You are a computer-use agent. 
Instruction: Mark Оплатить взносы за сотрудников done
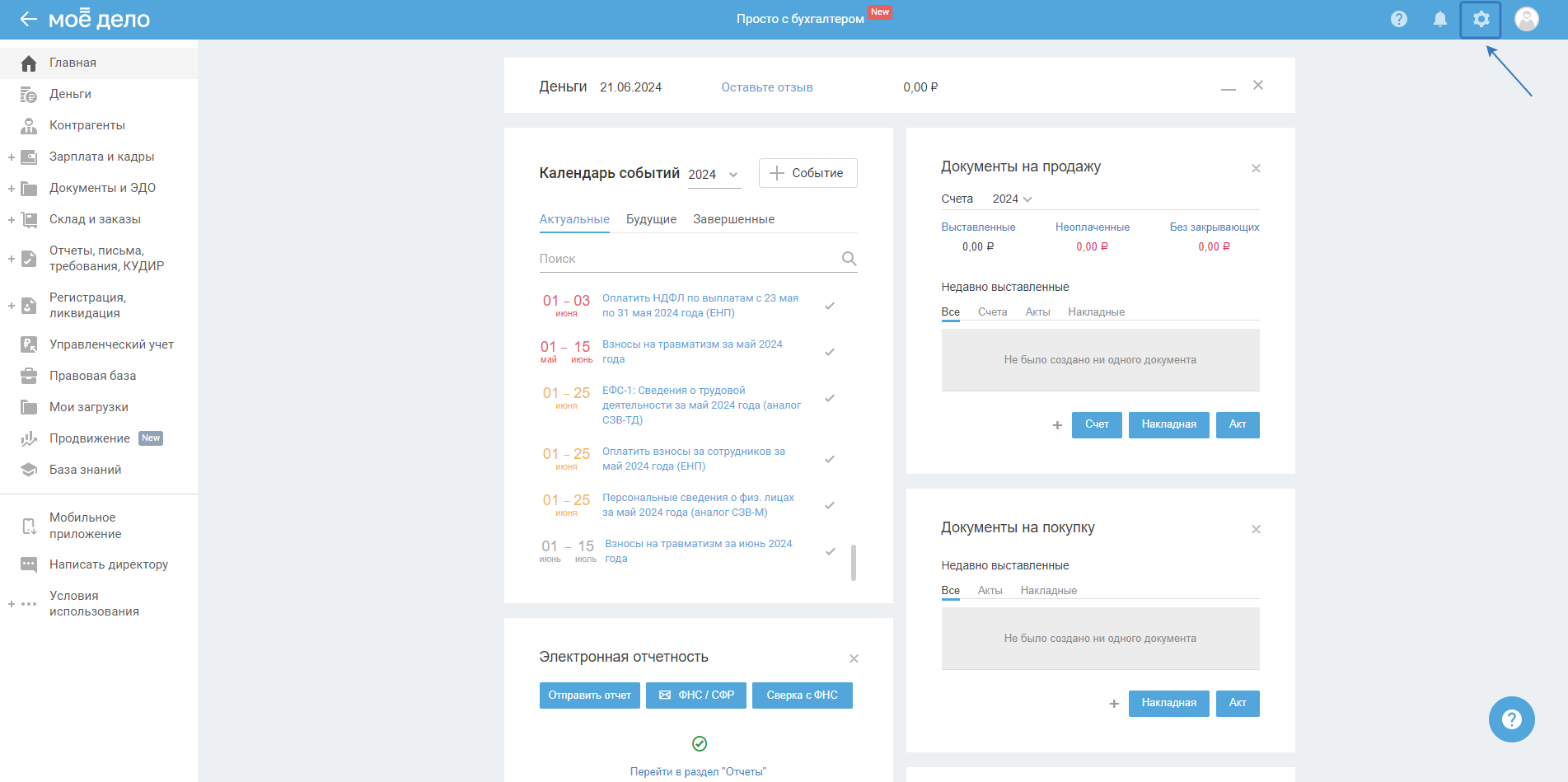pyautogui.click(x=830, y=459)
